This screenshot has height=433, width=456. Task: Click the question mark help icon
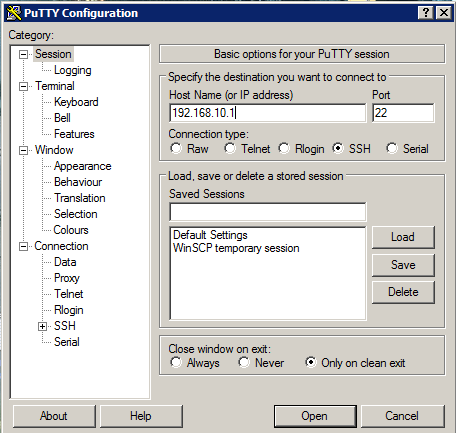(x=426, y=13)
